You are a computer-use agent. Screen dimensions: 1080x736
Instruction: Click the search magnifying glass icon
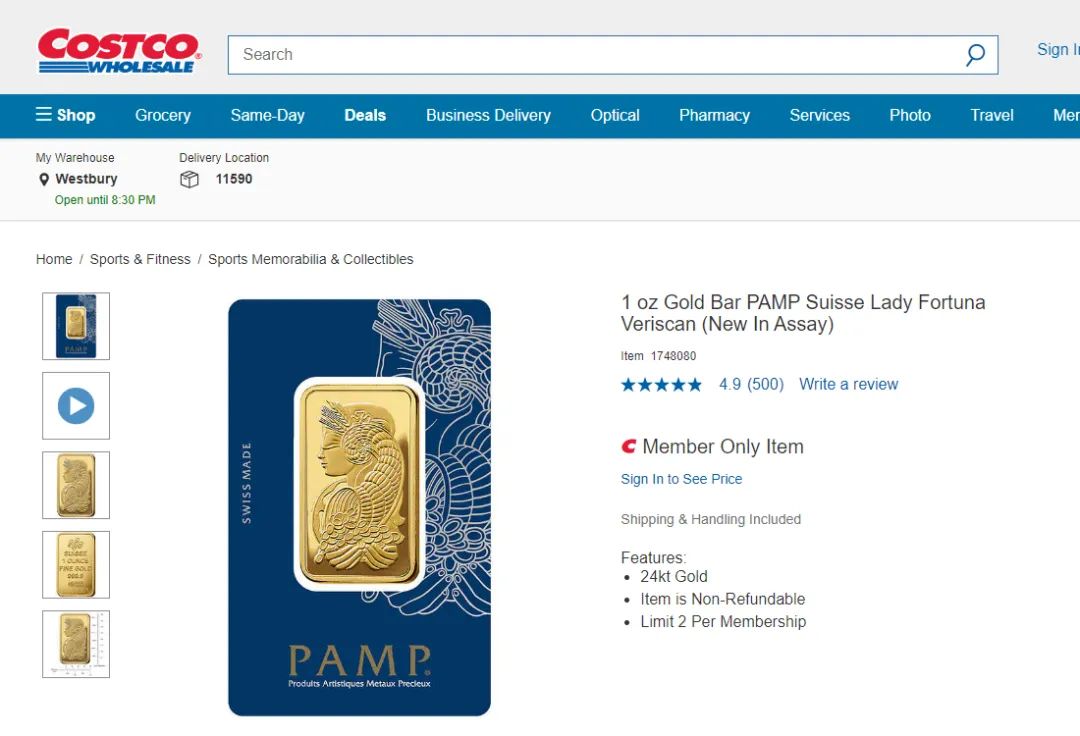tap(975, 55)
